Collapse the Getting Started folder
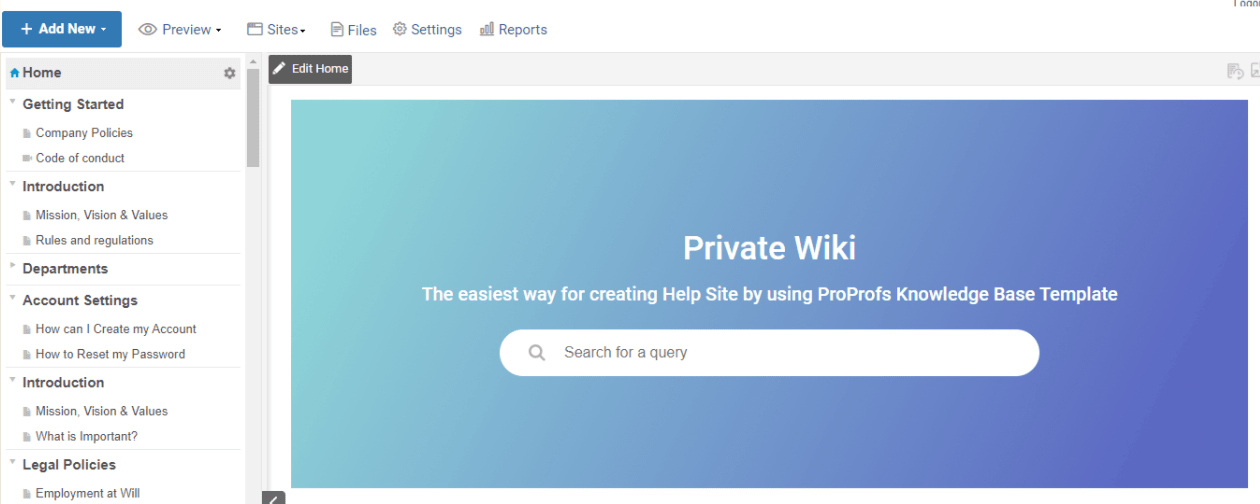Viewport: 1260px width, 504px height. 13,103
